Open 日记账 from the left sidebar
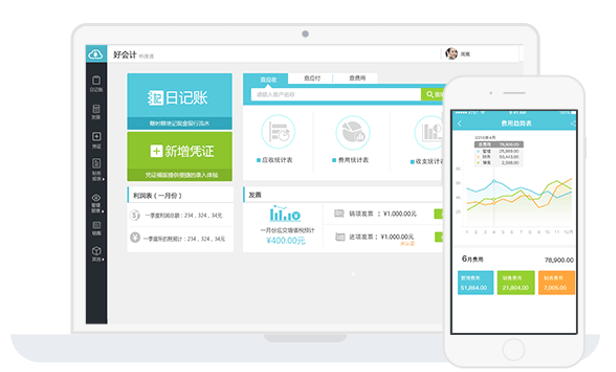Viewport: 616px width, 372px height. 96,84
